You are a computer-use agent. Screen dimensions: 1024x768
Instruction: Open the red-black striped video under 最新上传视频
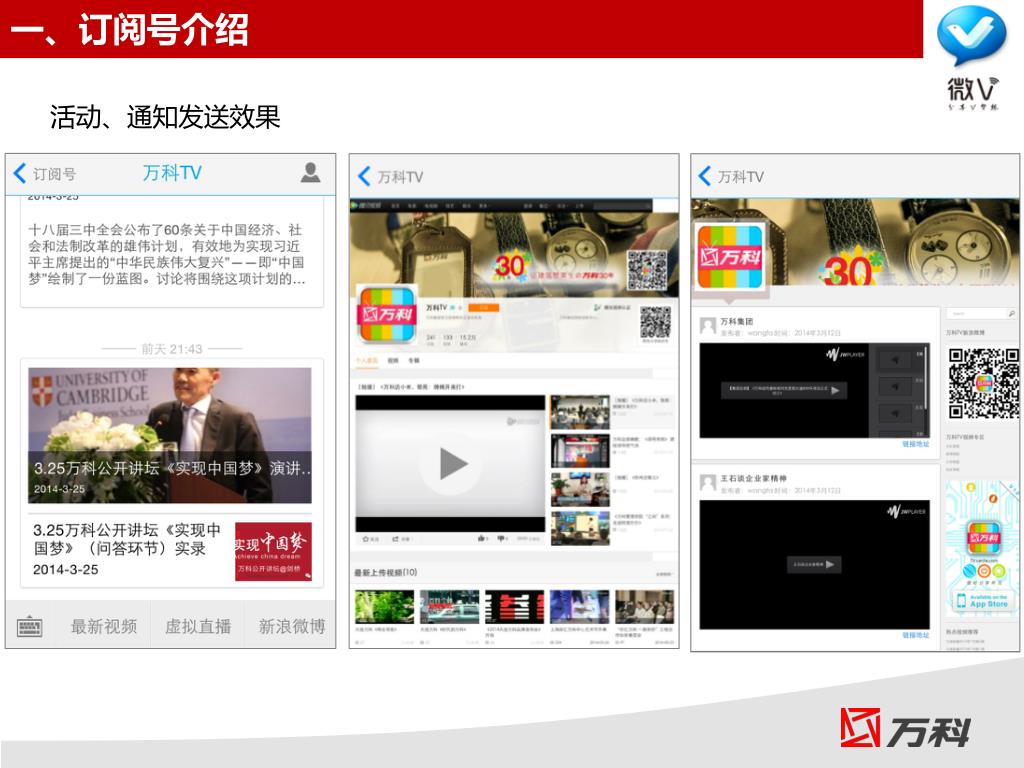pos(514,607)
